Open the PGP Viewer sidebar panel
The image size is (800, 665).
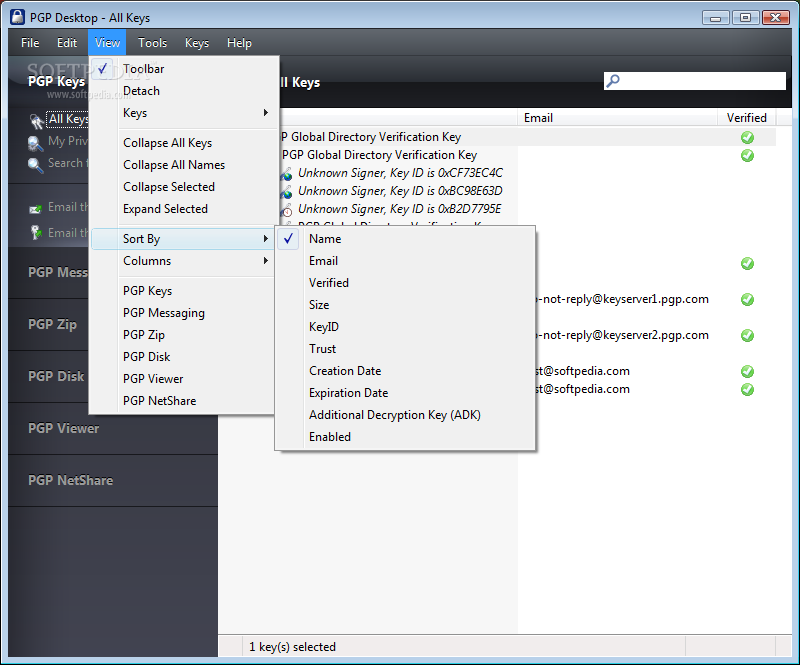coord(113,428)
